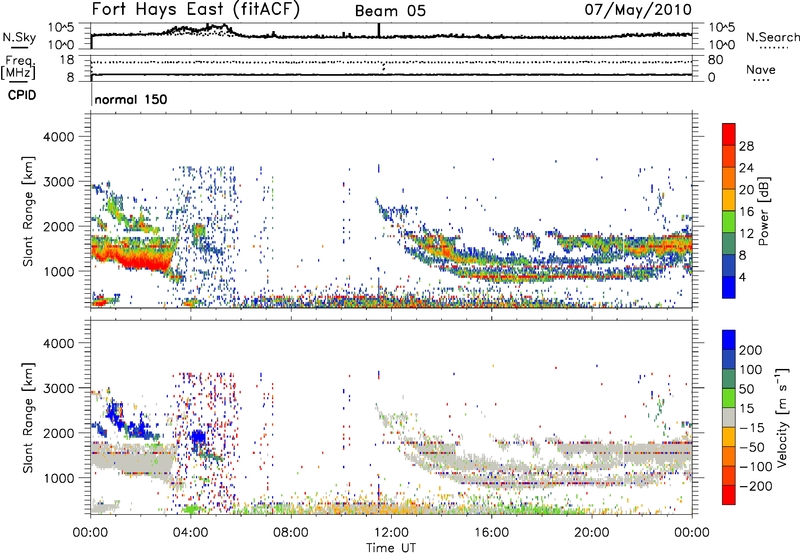The height and width of the screenshot is (554, 800).
Task: Click the '100' label on Velocity colorbar
Action: (750, 370)
